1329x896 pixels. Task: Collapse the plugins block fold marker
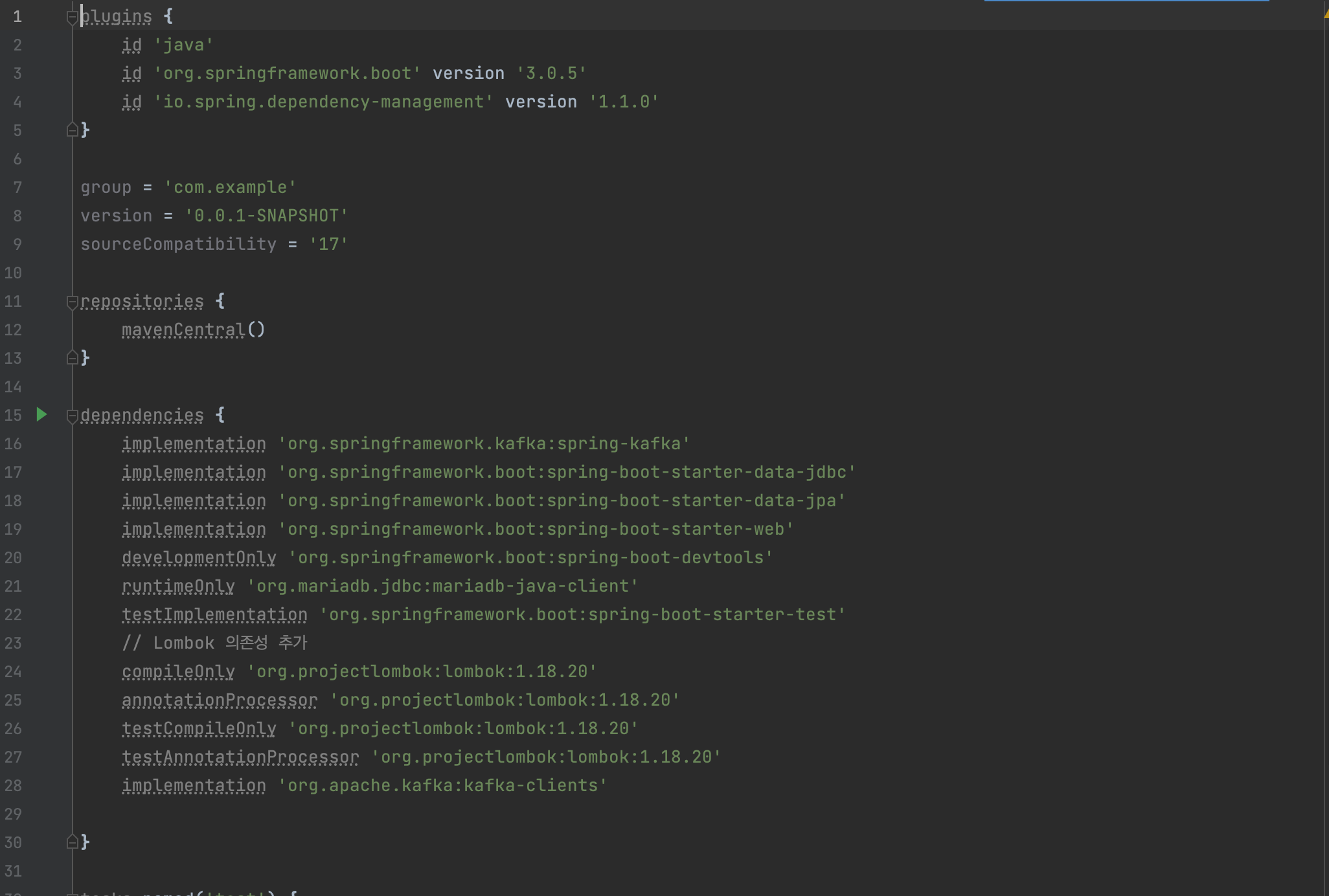72,17
